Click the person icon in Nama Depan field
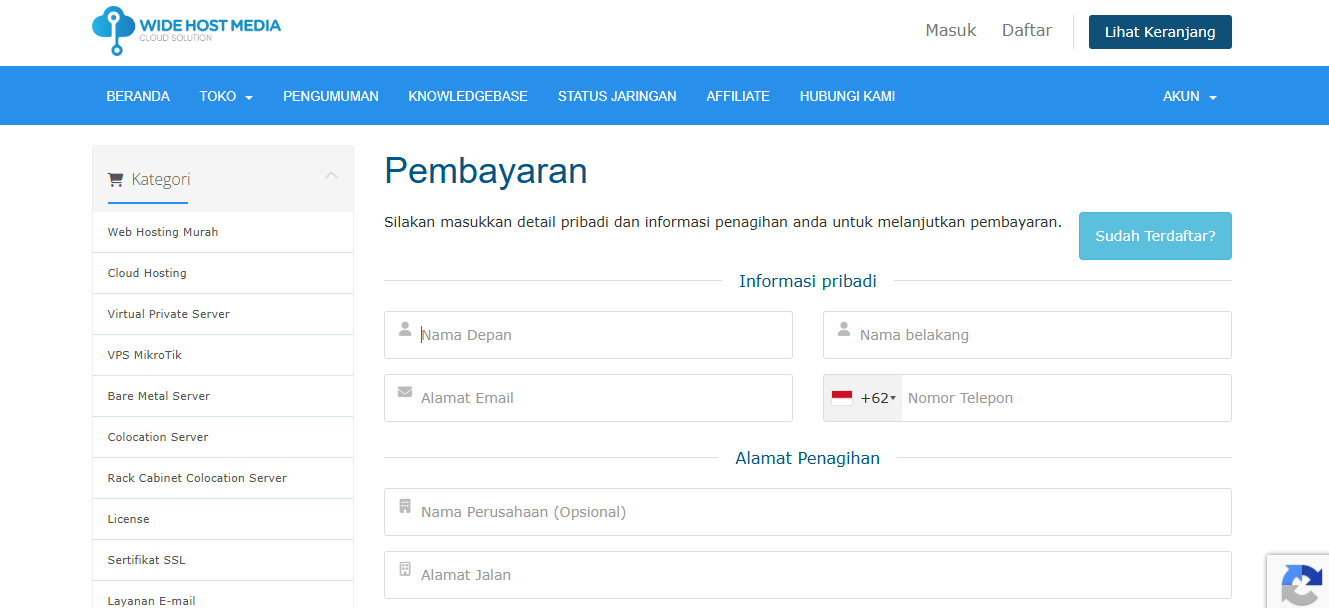This screenshot has height=608, width=1329. coord(404,329)
